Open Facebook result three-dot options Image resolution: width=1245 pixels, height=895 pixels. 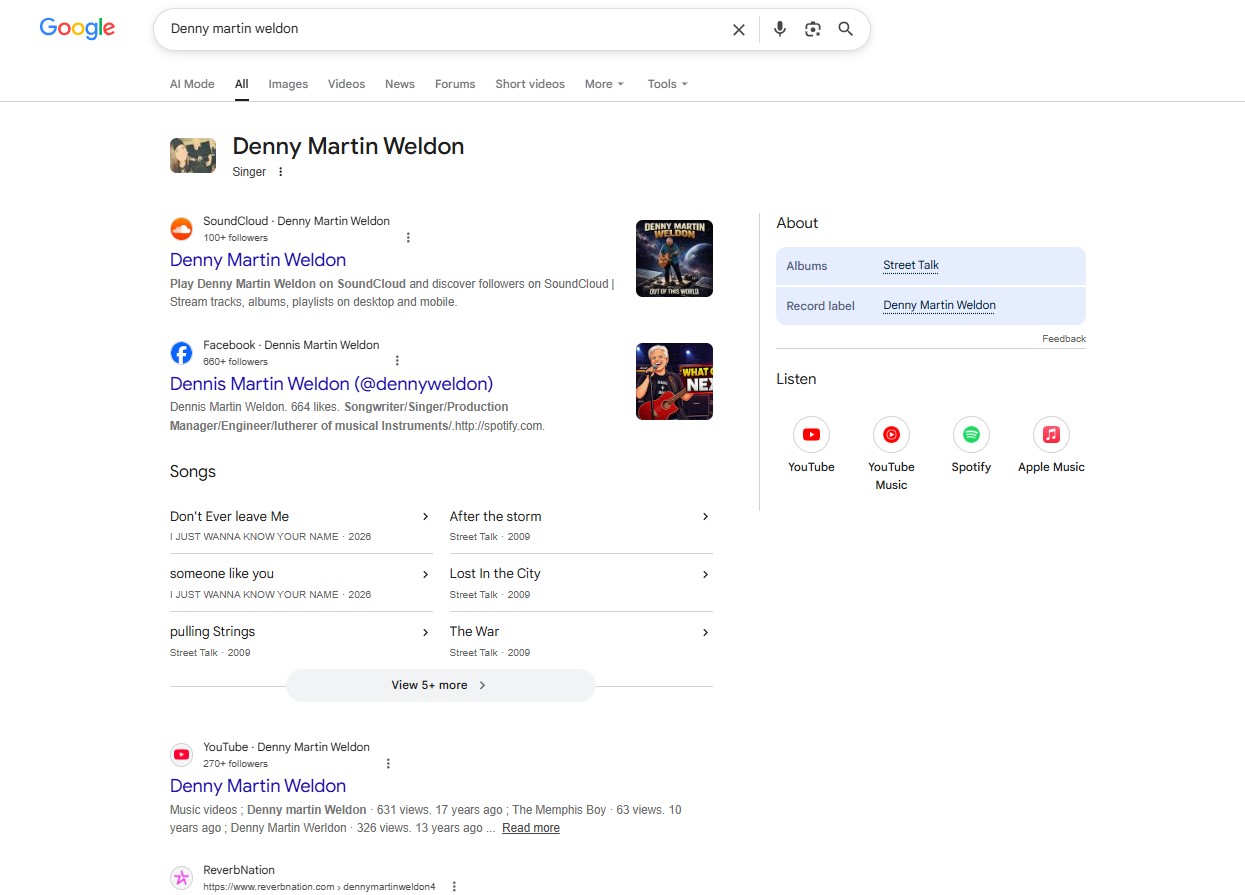tap(397, 361)
